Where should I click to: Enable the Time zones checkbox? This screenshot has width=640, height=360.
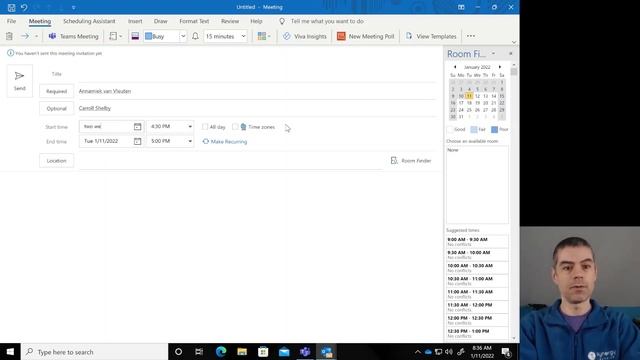click(235, 127)
